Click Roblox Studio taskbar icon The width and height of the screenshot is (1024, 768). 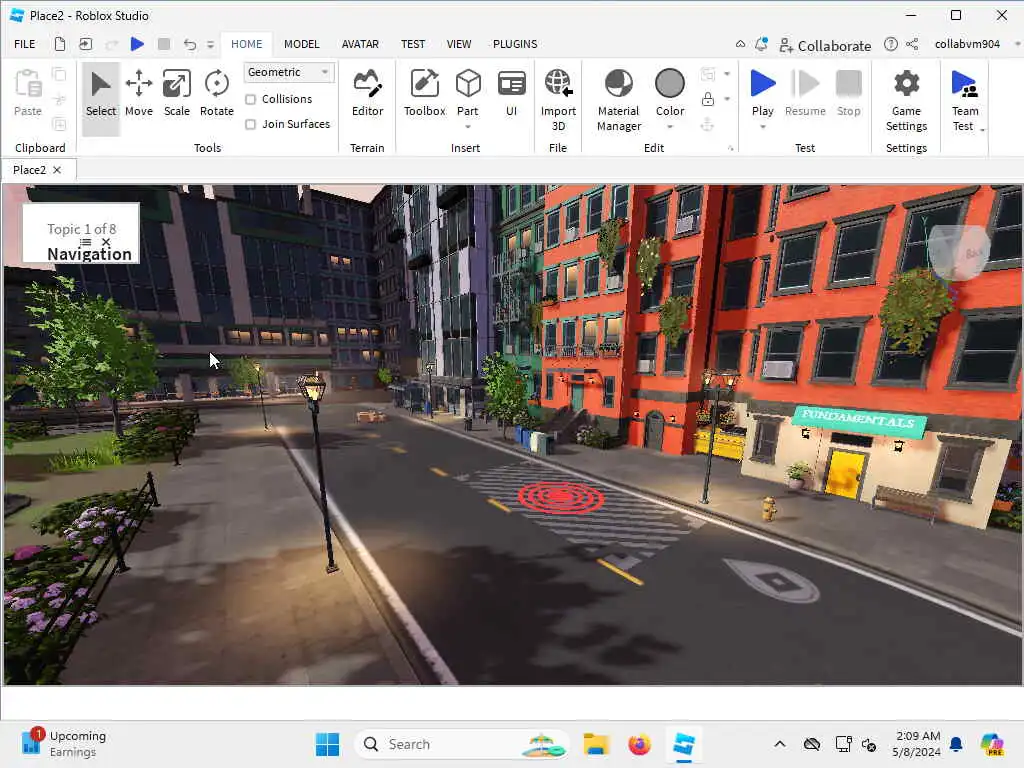coord(683,744)
